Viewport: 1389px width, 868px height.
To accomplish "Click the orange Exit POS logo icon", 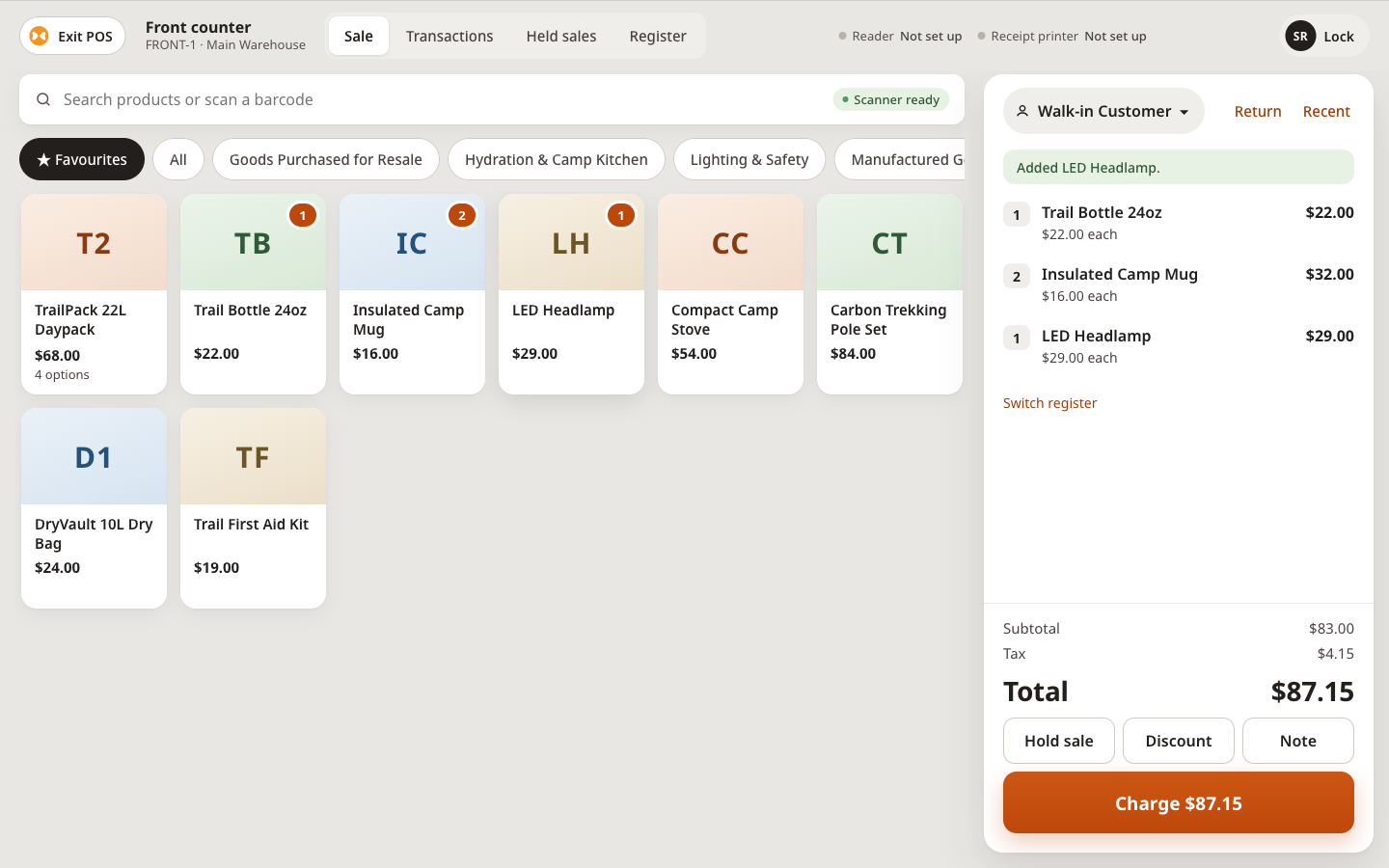I will (39, 36).
